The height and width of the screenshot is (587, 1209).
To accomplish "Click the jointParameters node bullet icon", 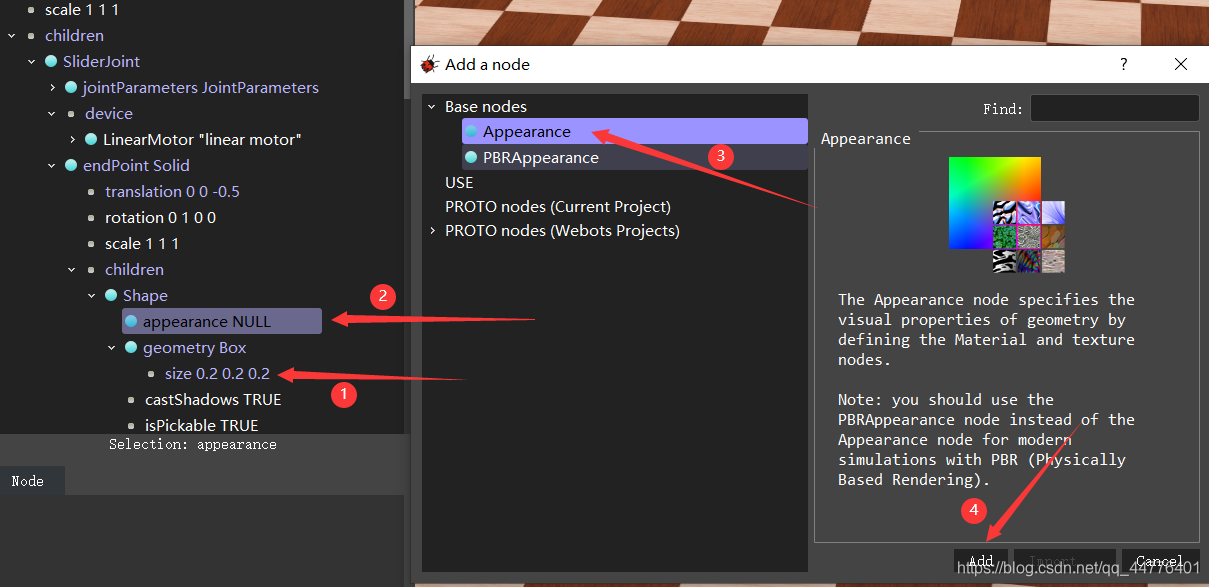I will pos(71,88).
